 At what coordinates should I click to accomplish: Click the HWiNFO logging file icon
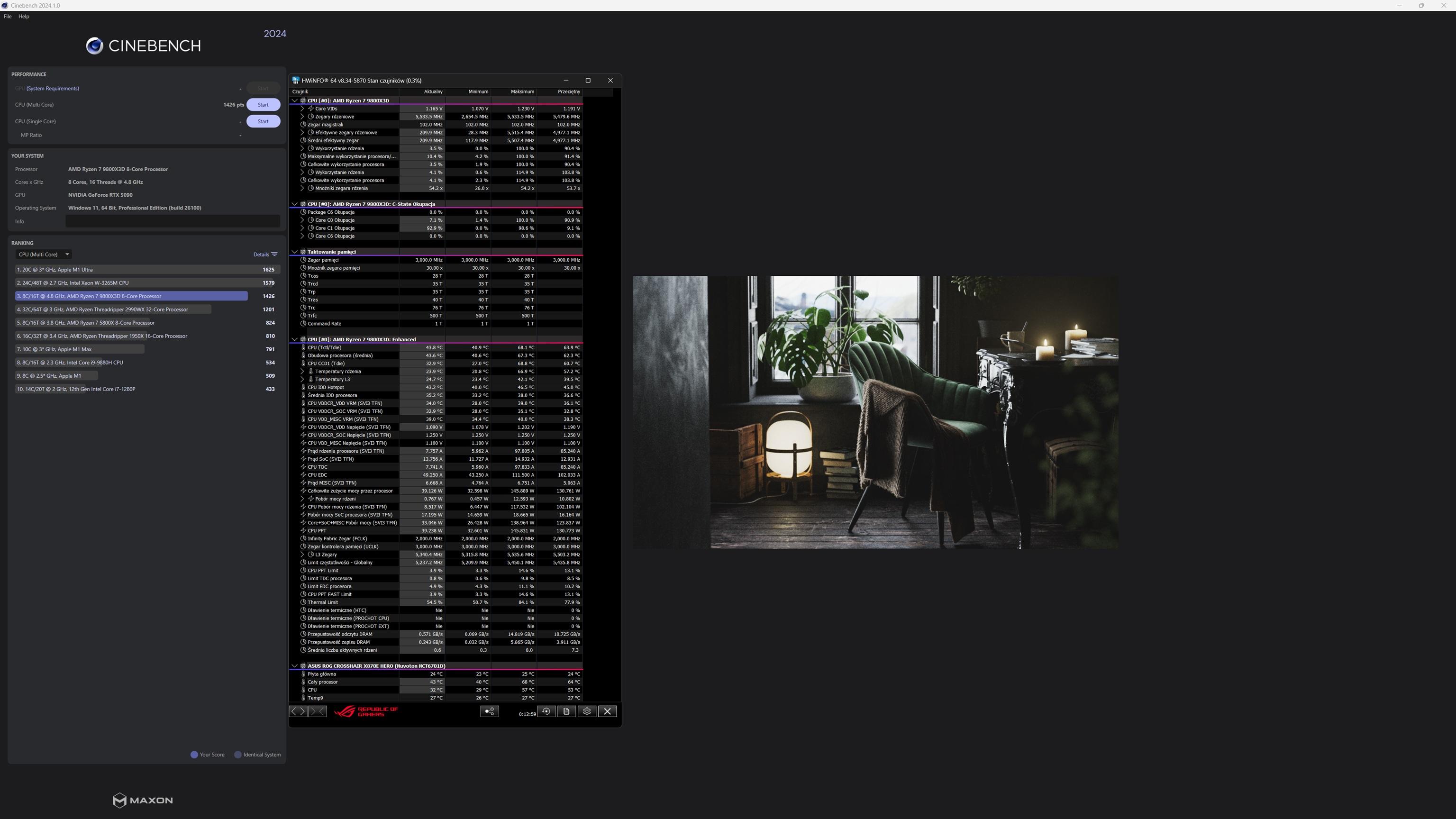click(566, 711)
